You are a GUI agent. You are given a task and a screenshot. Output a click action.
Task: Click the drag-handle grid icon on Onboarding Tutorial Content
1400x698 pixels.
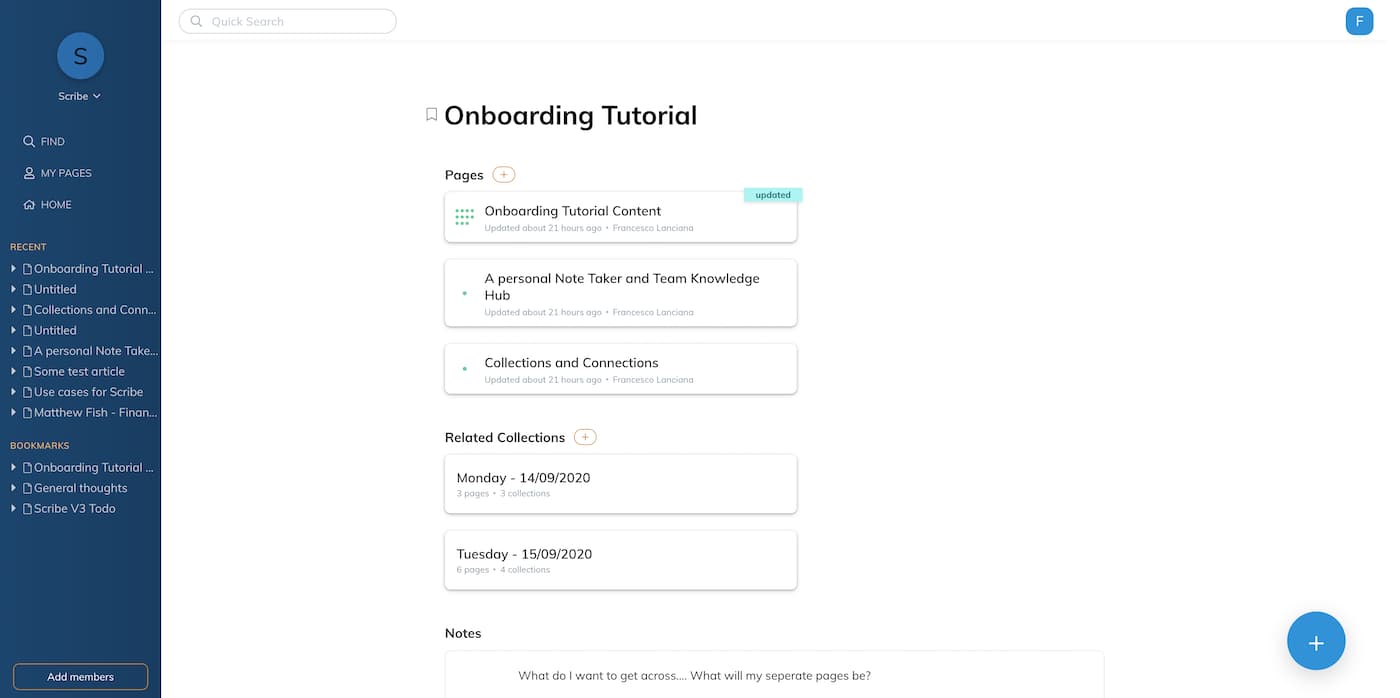coord(464,217)
